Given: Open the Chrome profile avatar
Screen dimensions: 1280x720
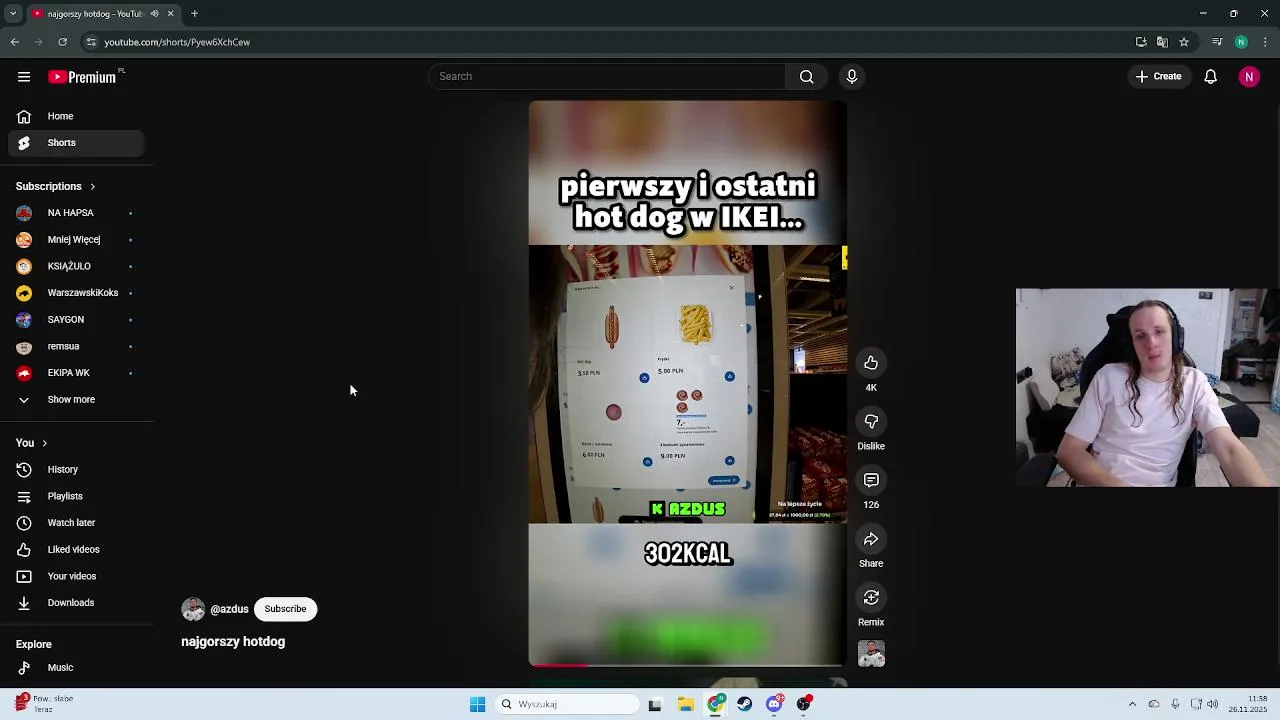Looking at the screenshot, I should pyautogui.click(x=1241, y=42).
